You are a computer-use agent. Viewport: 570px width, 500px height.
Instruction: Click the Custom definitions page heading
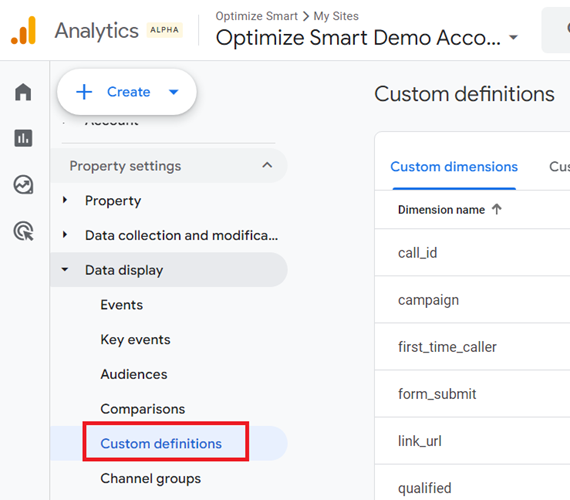[464, 94]
